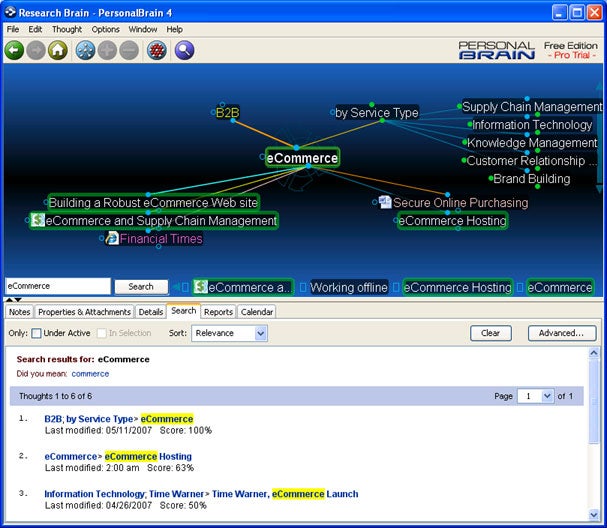
Task: Open the File menu
Action: point(13,29)
